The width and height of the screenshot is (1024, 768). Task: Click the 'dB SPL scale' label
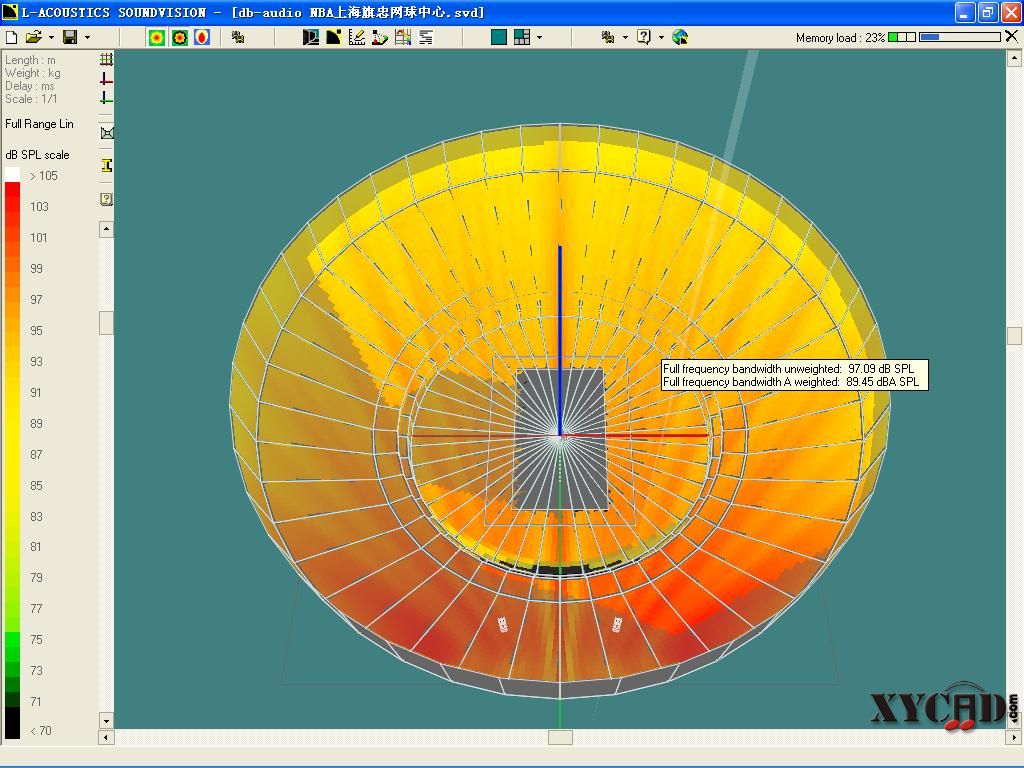[x=37, y=155]
